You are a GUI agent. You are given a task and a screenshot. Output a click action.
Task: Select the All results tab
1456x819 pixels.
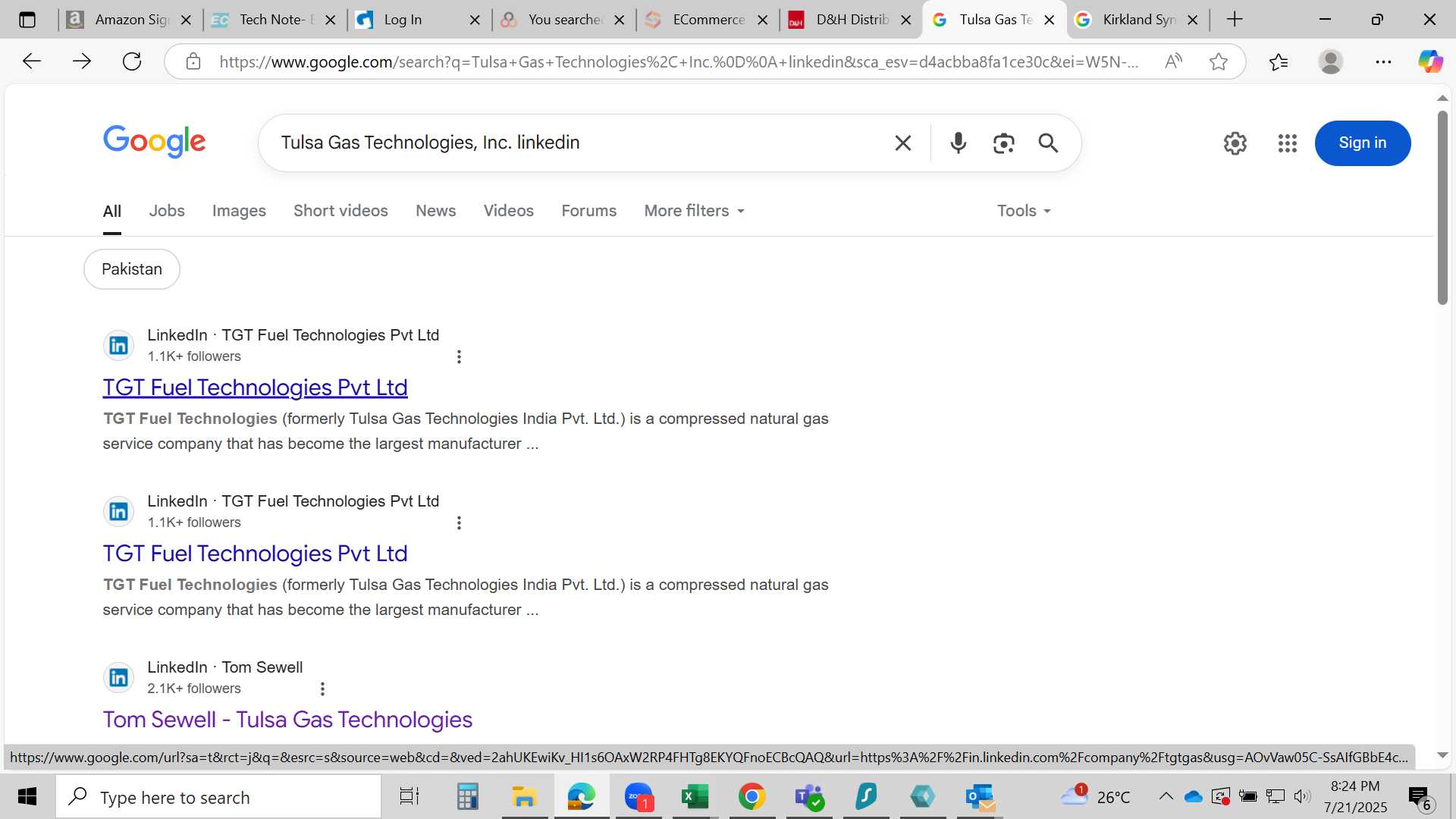pos(111,211)
